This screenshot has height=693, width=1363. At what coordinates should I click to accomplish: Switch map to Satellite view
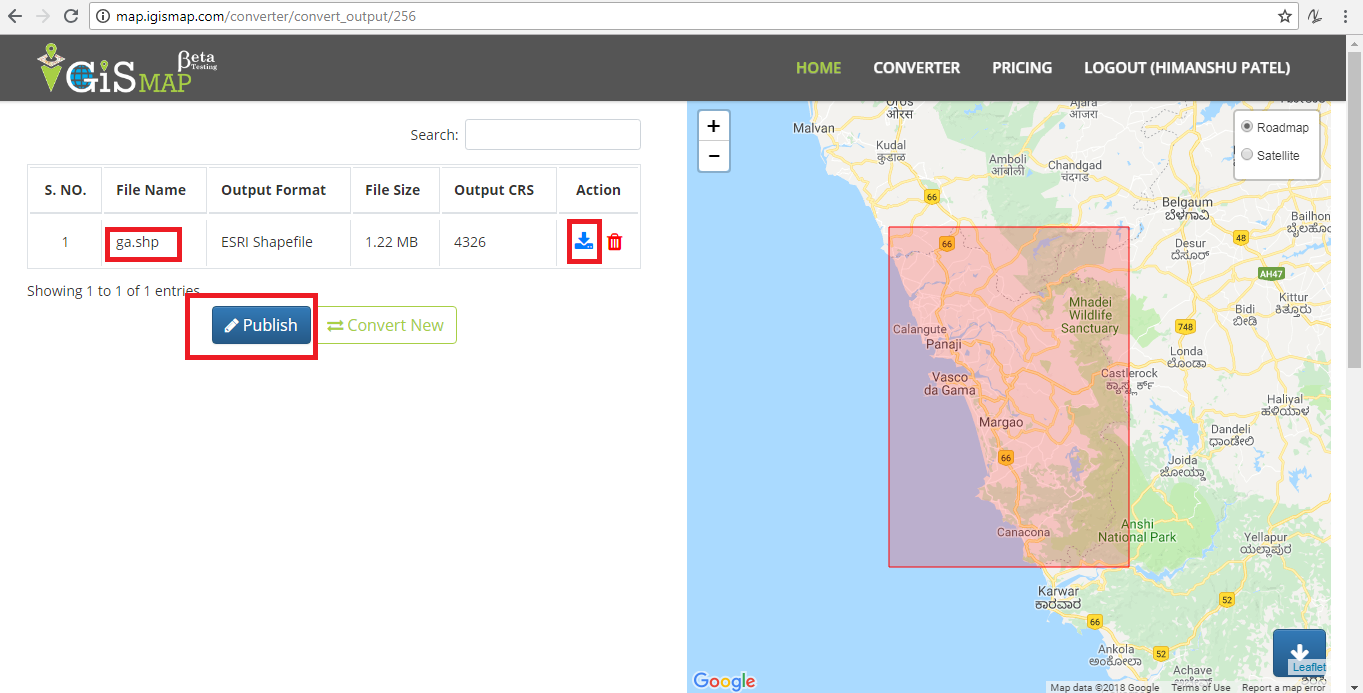pos(1247,155)
